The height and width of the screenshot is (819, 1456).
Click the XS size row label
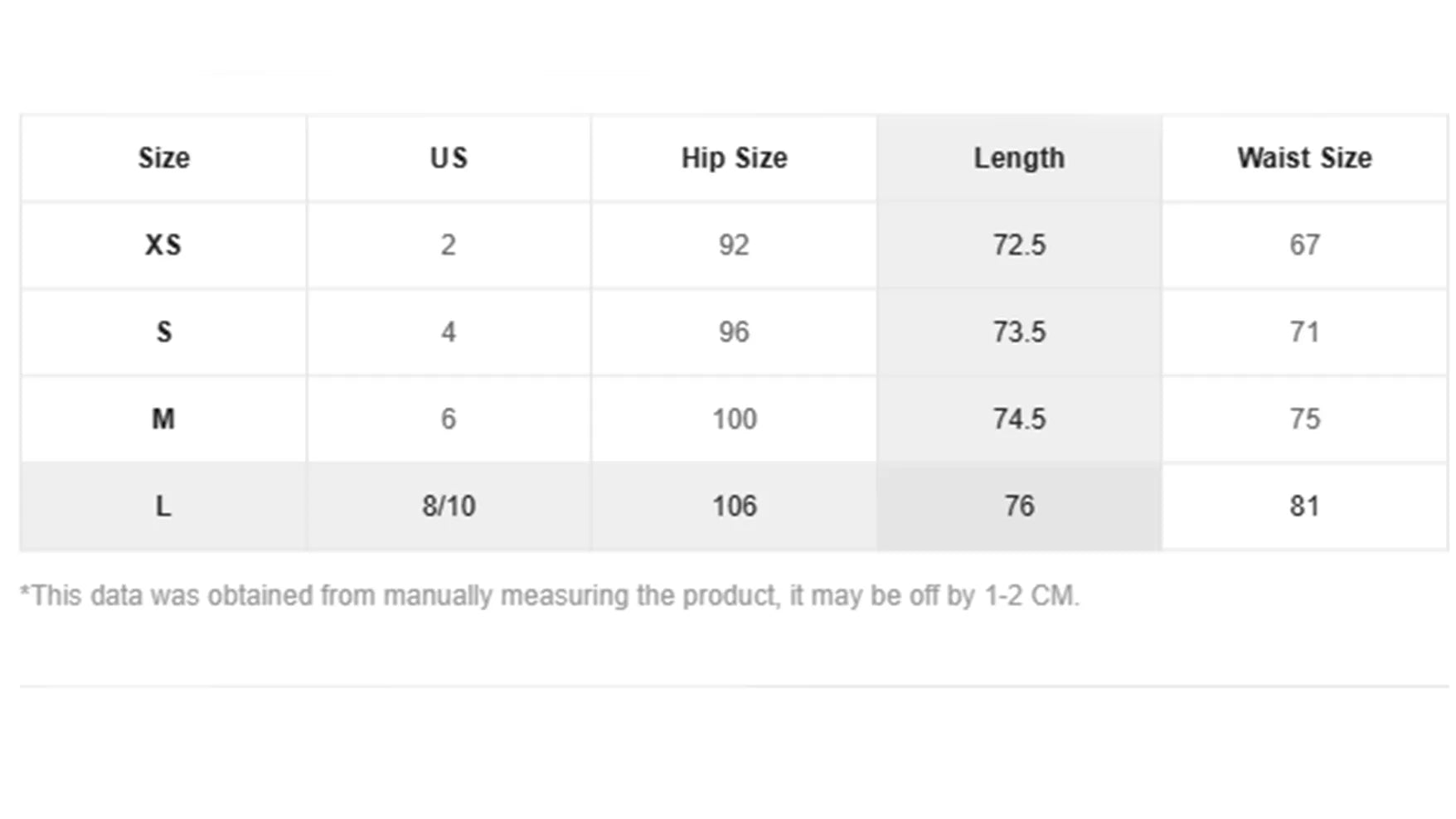tap(163, 245)
